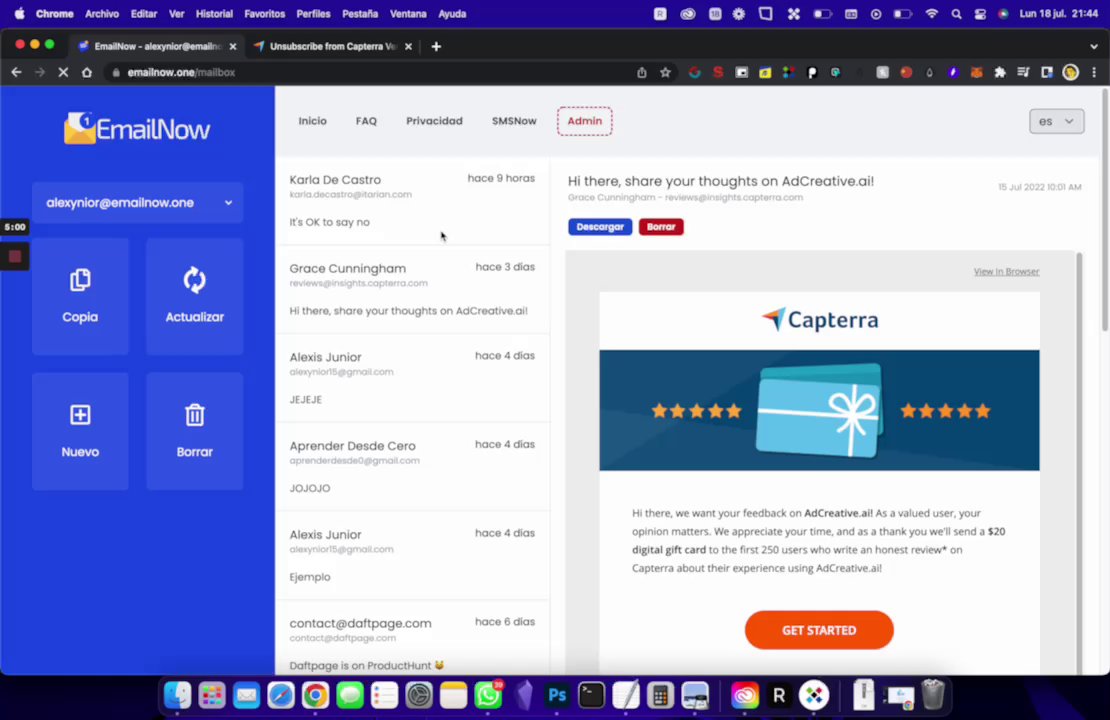Click the Nuevo new mailbox tile
The image size is (1110, 720).
pos(80,431)
